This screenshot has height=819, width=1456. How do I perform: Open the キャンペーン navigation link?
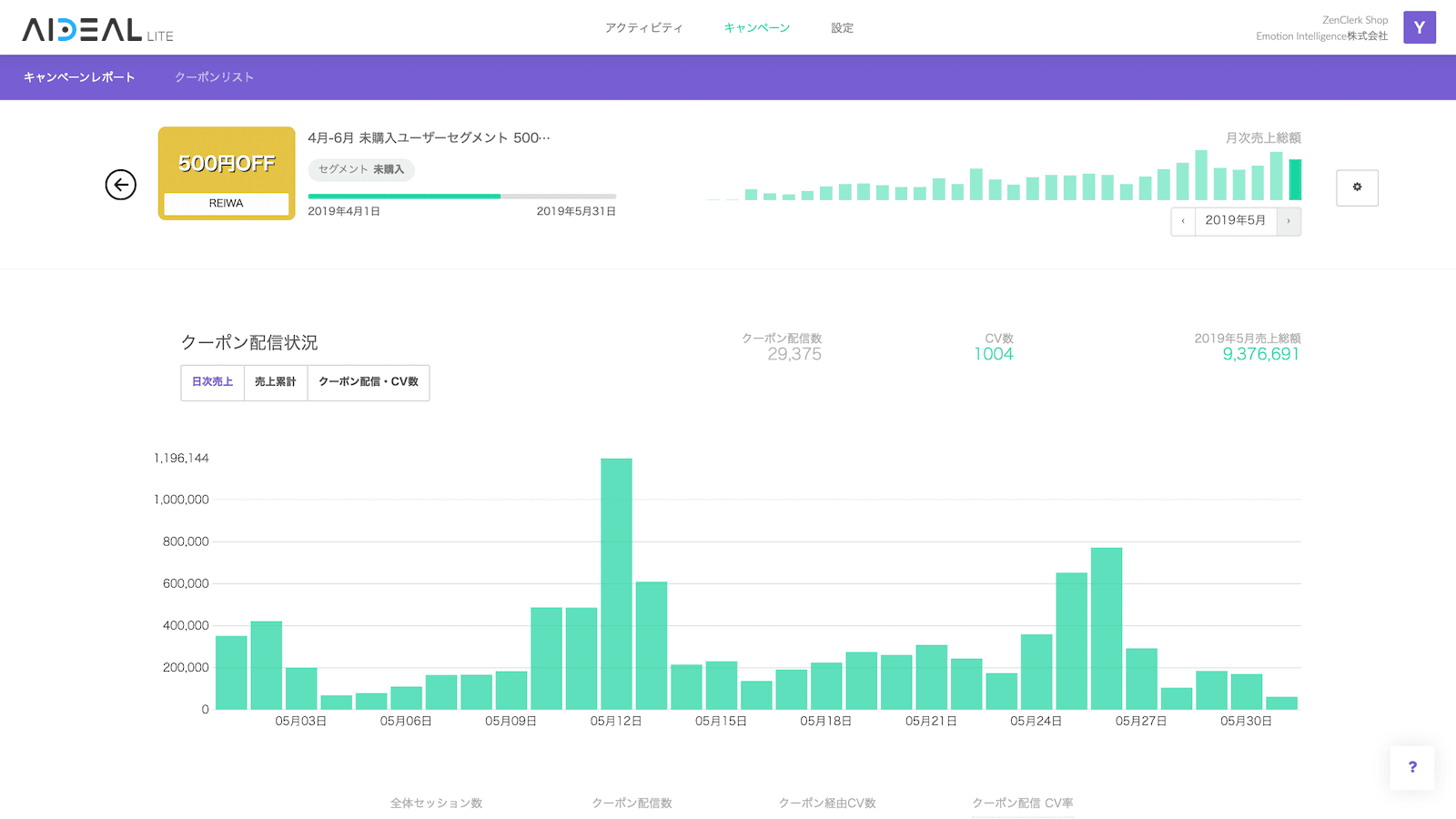click(x=756, y=27)
